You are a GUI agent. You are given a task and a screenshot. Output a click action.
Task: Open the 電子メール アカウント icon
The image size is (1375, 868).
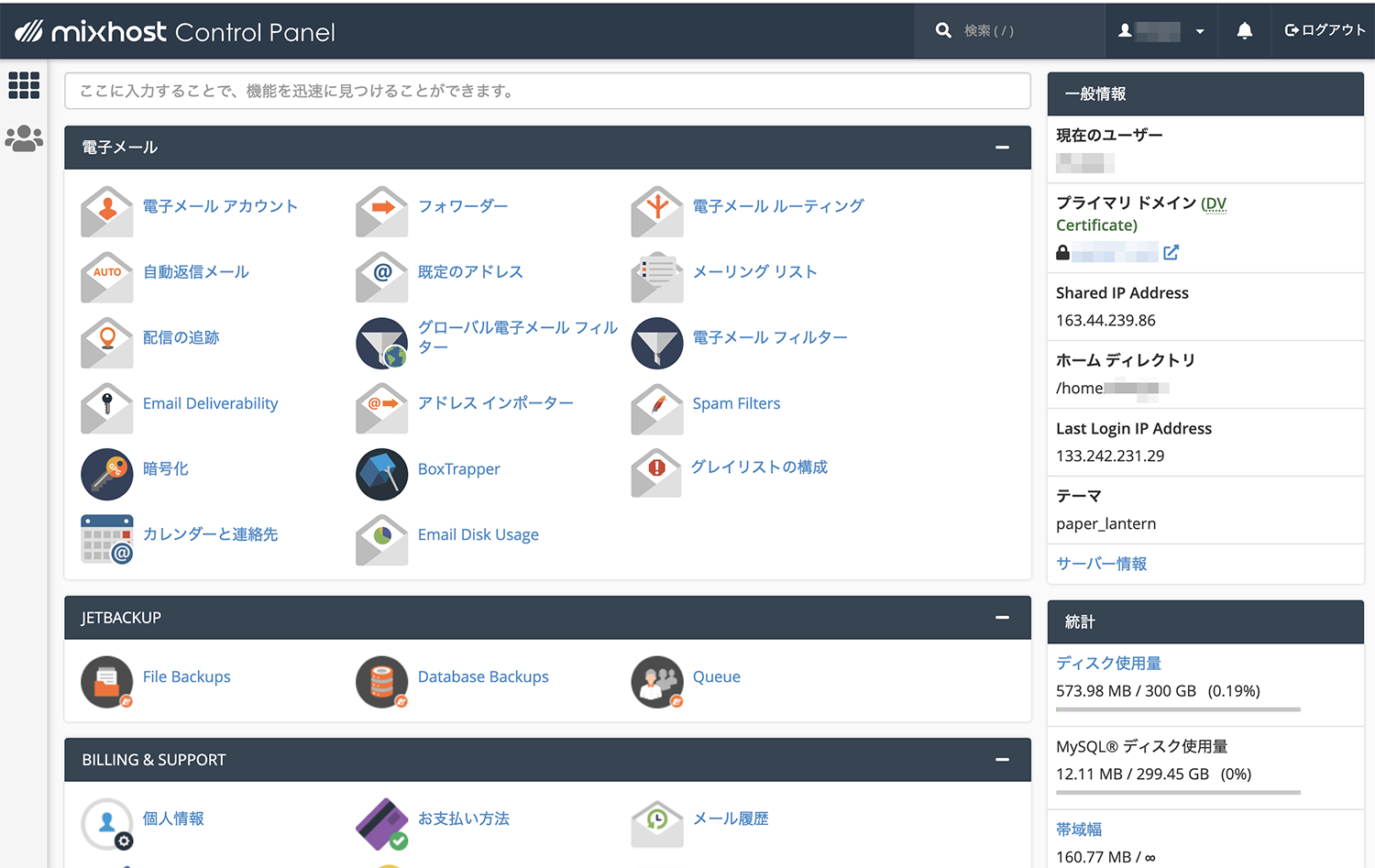point(107,212)
